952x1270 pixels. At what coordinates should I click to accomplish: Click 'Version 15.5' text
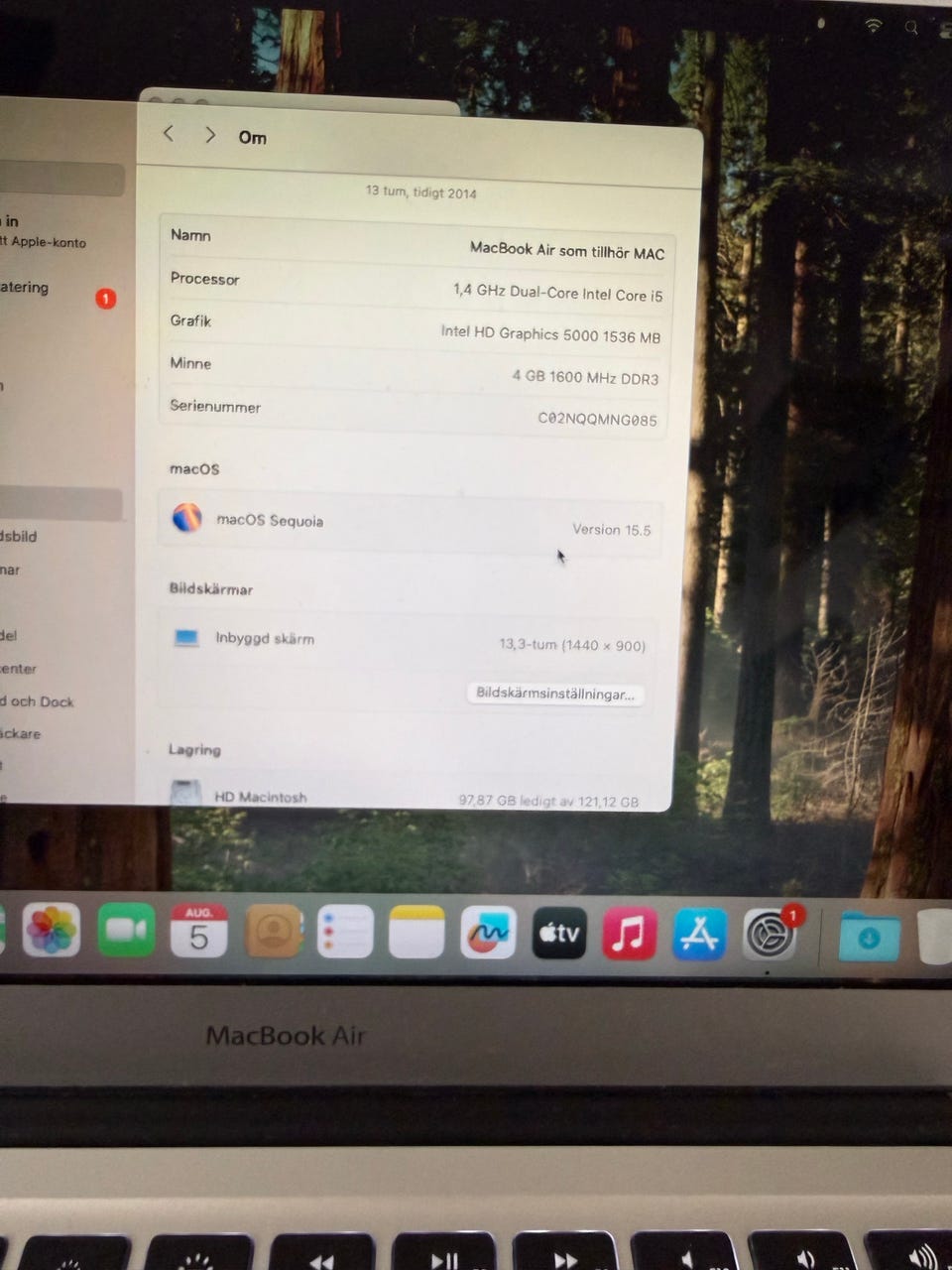tap(612, 530)
